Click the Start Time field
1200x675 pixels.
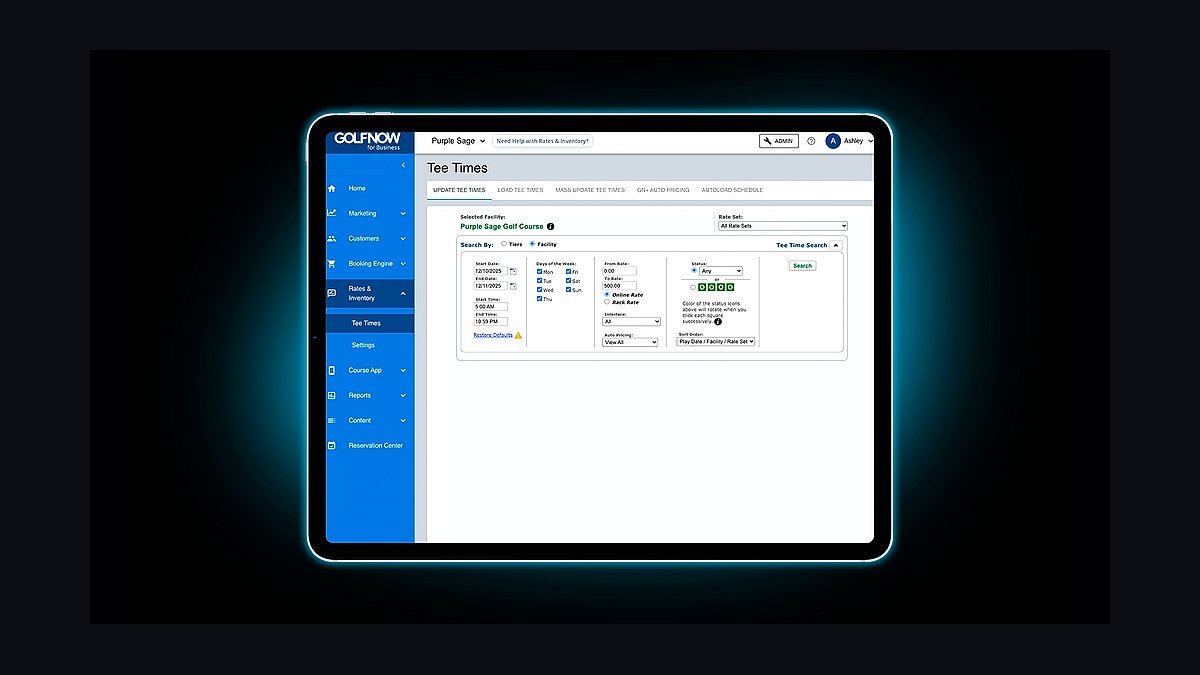click(490, 307)
